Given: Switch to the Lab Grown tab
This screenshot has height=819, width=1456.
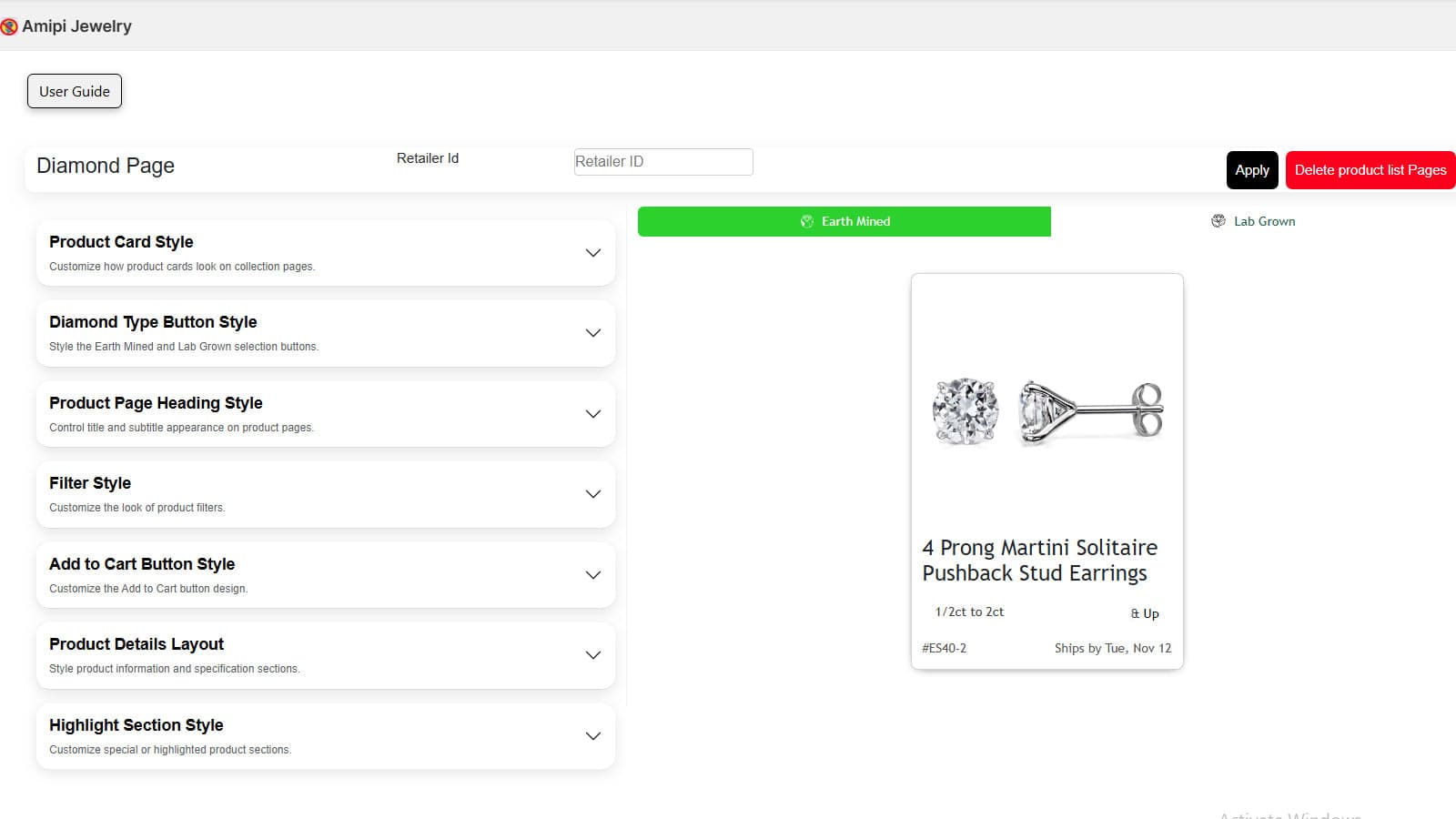Looking at the screenshot, I should tap(1253, 221).
